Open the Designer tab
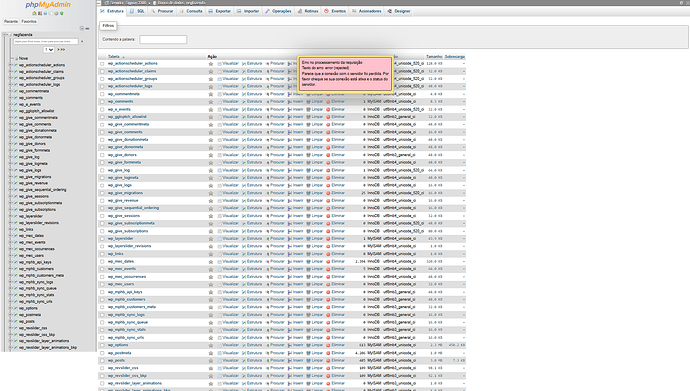This screenshot has height=391, width=690. [399, 11]
